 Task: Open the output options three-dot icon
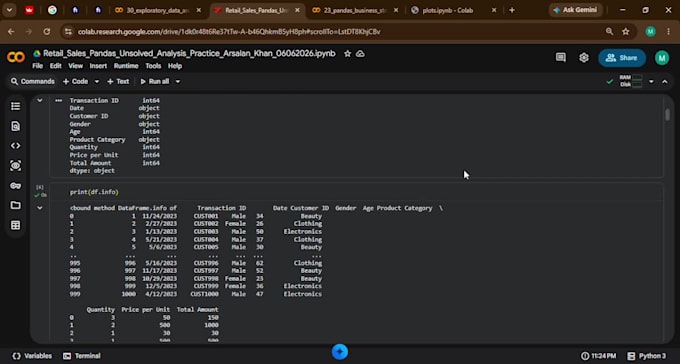58,101
